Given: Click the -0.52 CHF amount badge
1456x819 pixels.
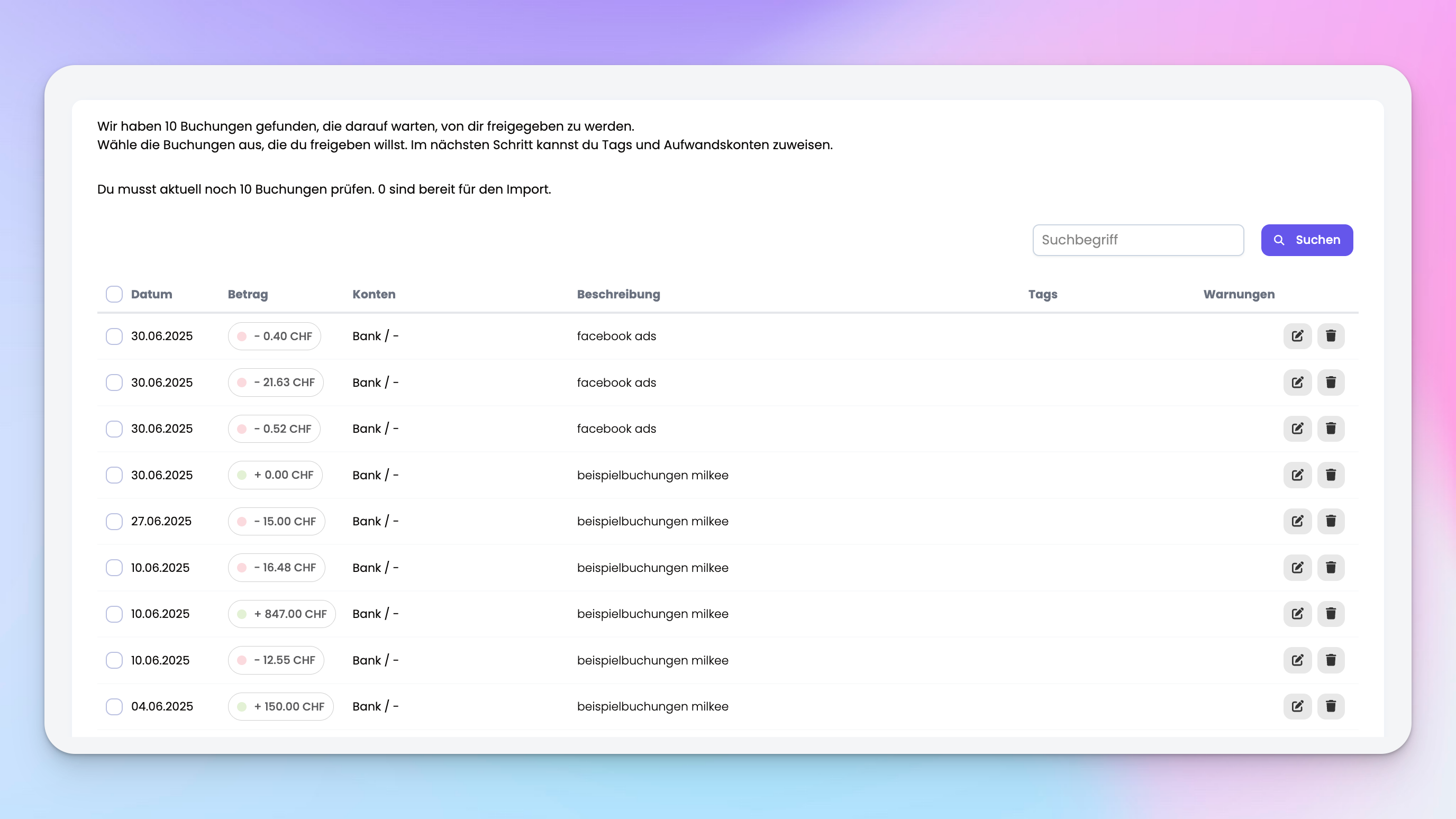Looking at the screenshot, I should click(274, 429).
